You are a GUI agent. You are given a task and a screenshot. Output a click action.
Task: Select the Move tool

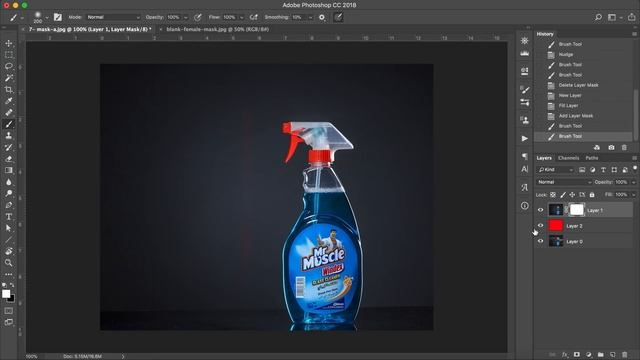click(9, 43)
